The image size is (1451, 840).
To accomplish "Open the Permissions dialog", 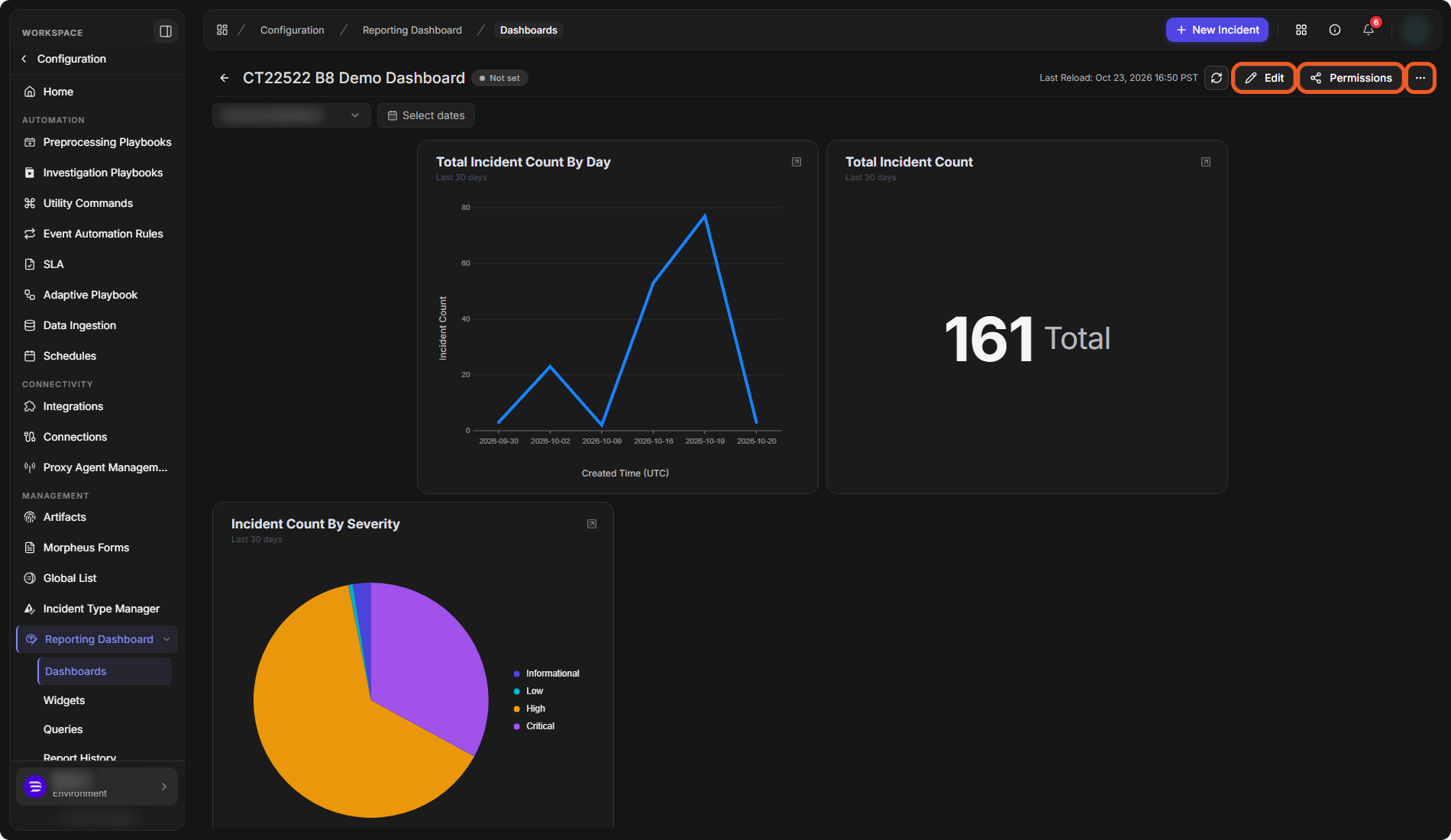I will 1351,78.
